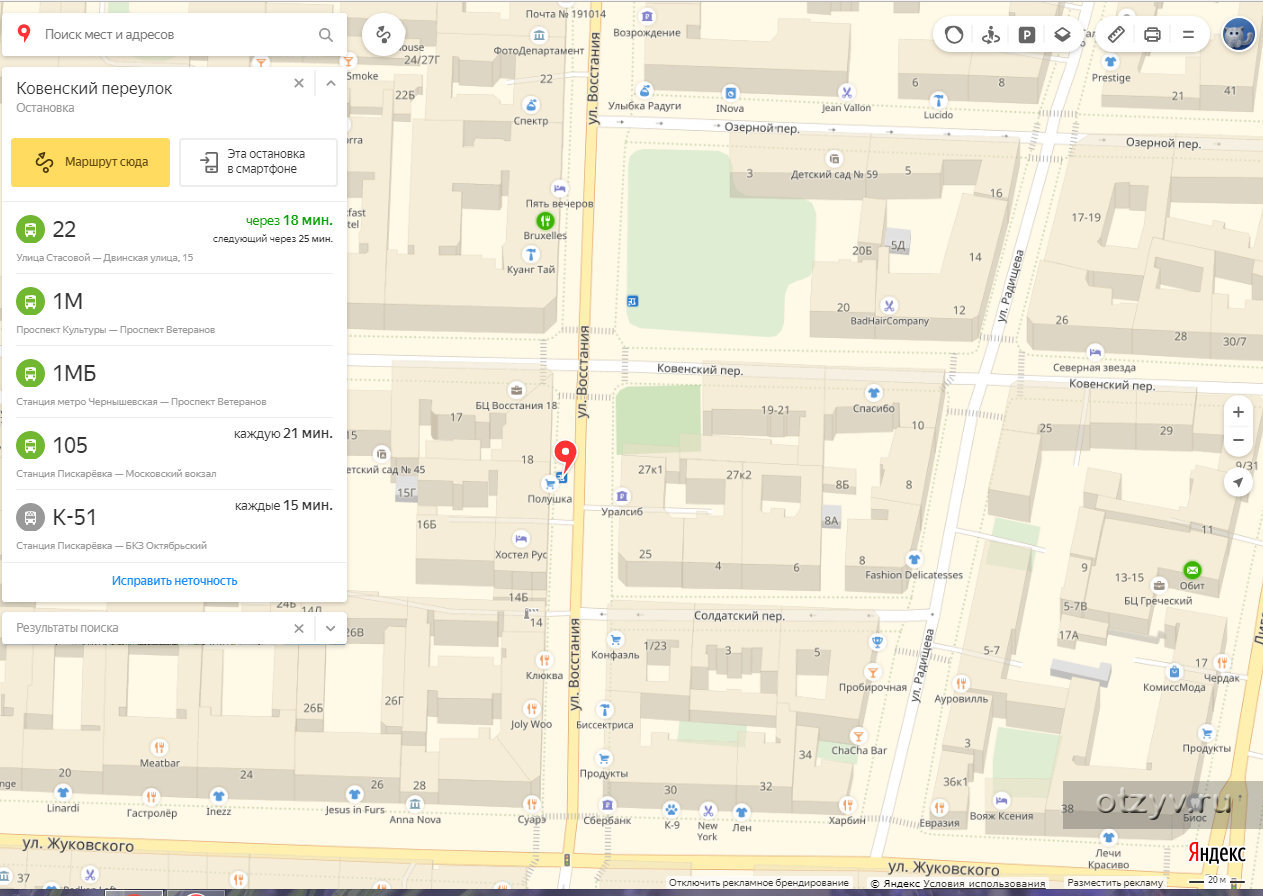Select bus route 22 in list

tap(64, 230)
